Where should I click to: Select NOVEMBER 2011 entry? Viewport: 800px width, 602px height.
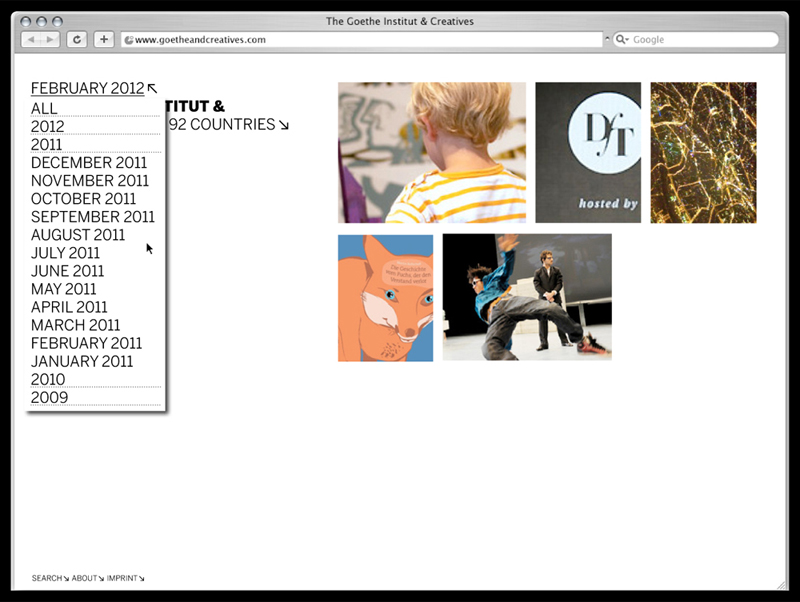click(x=90, y=181)
